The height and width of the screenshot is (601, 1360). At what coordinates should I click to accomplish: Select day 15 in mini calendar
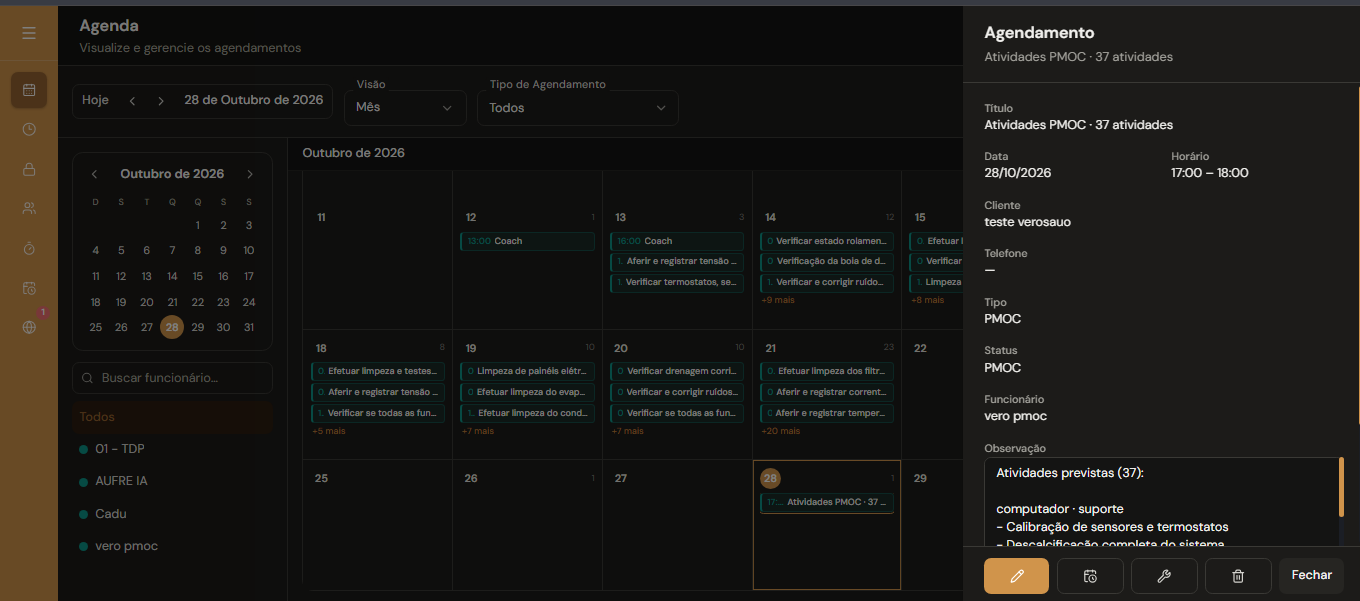click(198, 276)
